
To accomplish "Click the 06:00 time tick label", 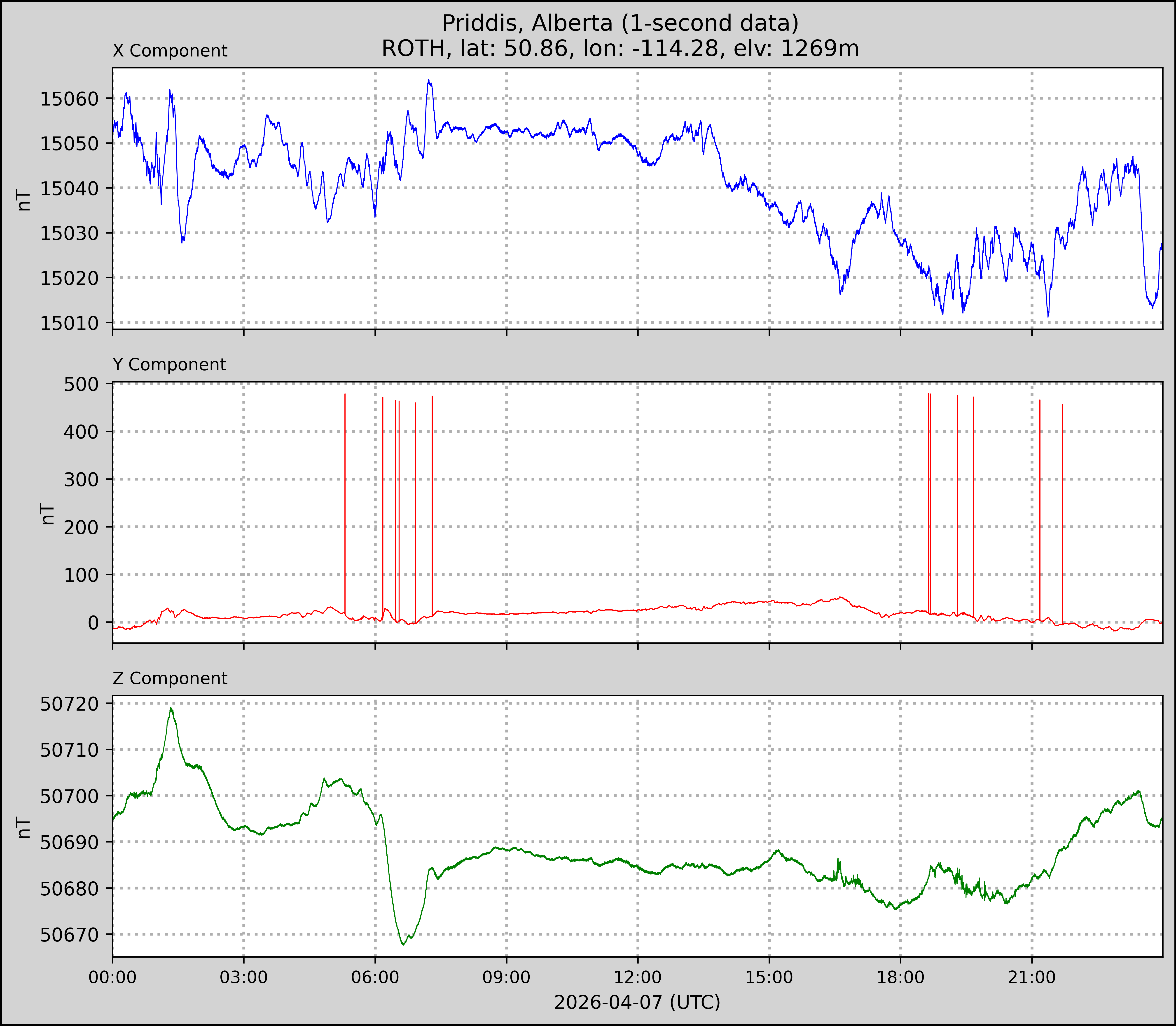I will coord(375,977).
